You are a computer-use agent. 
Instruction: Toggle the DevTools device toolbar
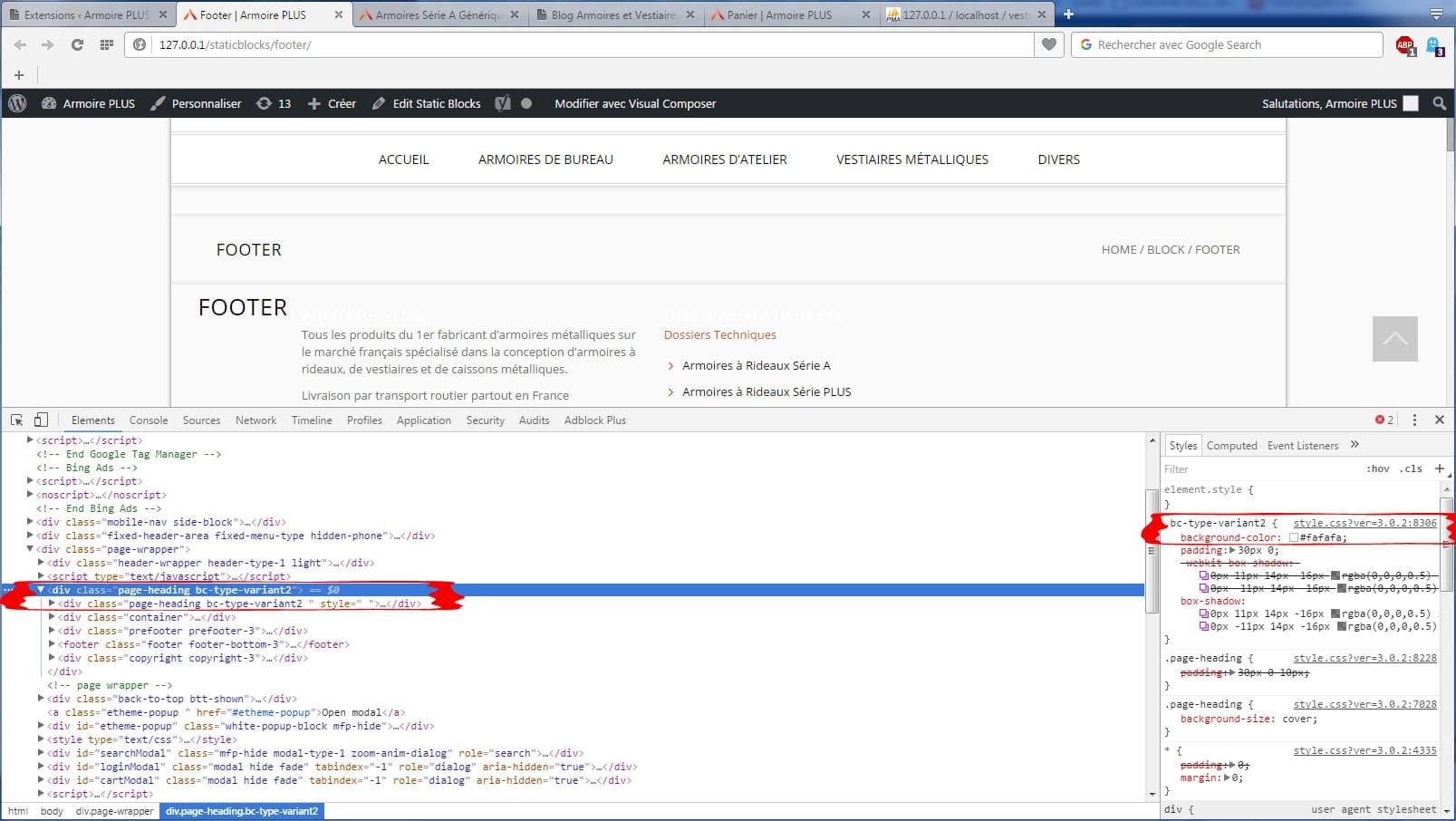[41, 420]
